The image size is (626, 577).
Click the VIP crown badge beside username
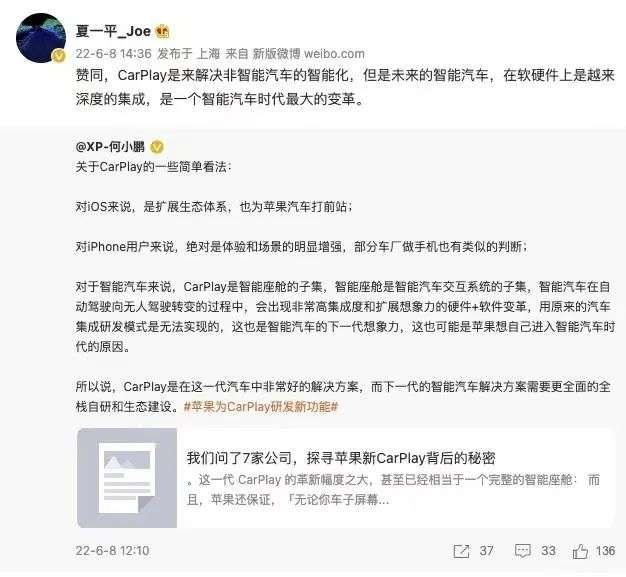click(x=162, y=31)
